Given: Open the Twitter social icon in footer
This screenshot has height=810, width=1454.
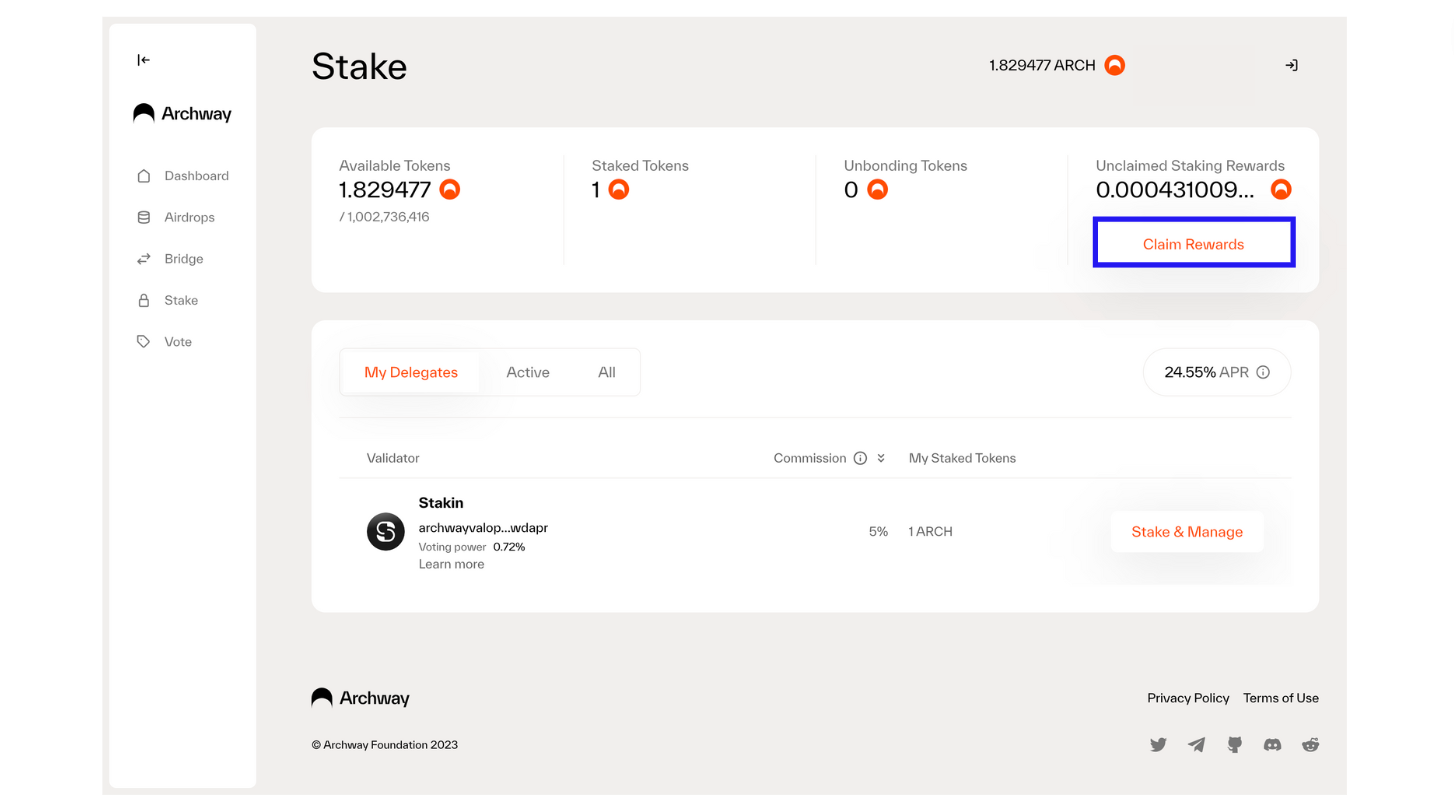Looking at the screenshot, I should pyautogui.click(x=1158, y=744).
